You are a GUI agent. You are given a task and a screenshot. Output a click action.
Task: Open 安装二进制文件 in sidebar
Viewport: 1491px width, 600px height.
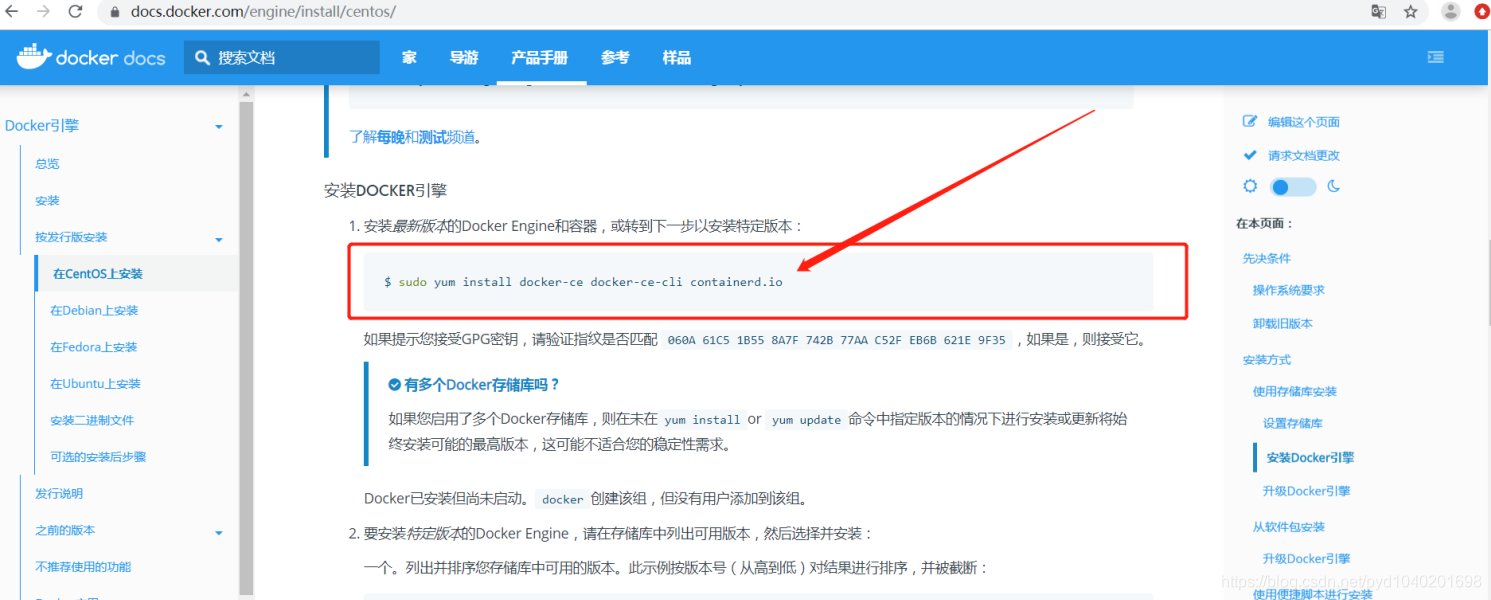[92, 421]
